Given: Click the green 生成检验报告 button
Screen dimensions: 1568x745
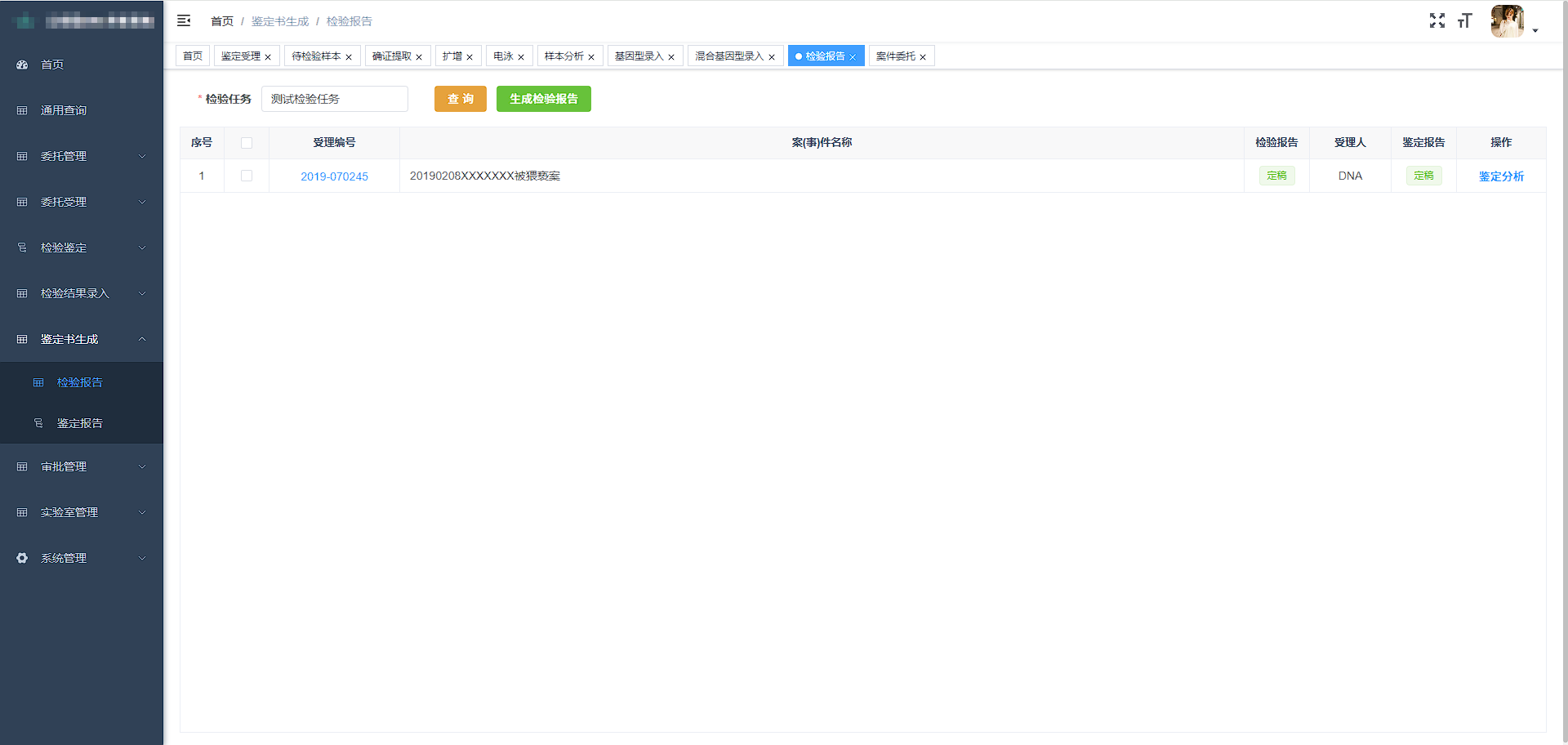Looking at the screenshot, I should click(x=543, y=99).
